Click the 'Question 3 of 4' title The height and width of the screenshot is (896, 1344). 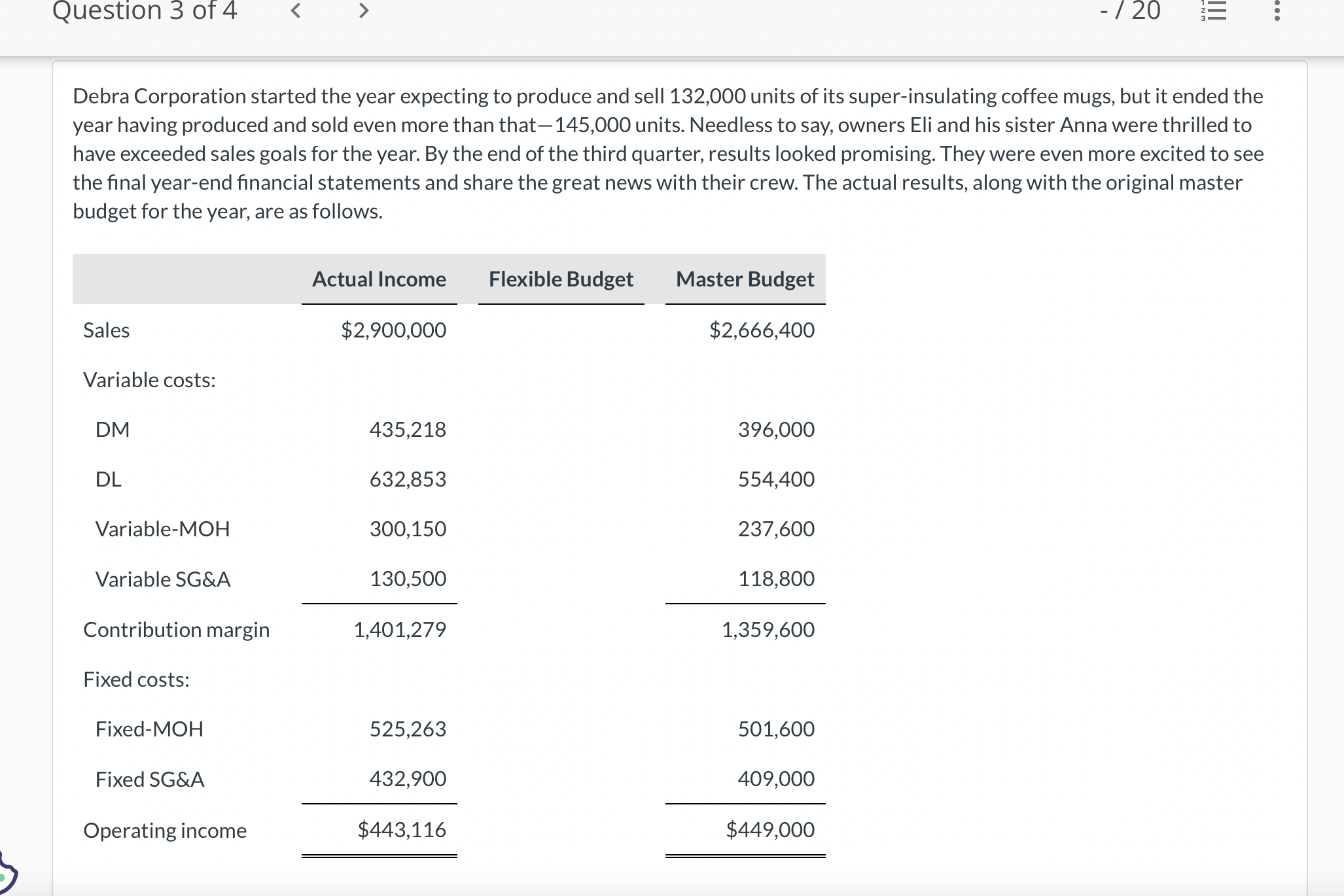click(145, 10)
